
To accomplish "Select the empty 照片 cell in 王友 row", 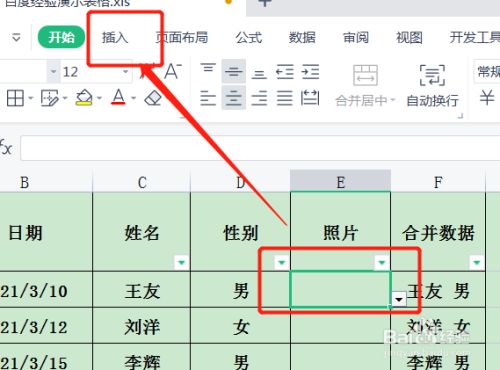I will [340, 289].
